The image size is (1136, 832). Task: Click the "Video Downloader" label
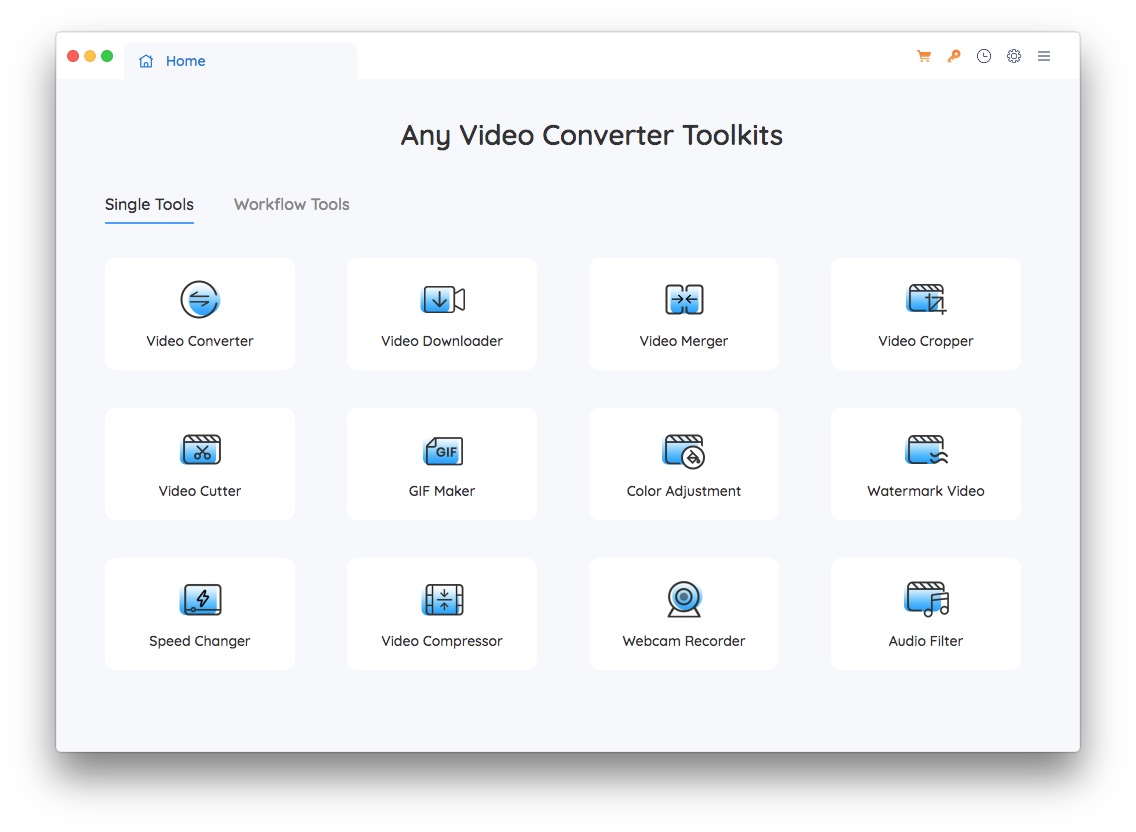click(x=442, y=341)
